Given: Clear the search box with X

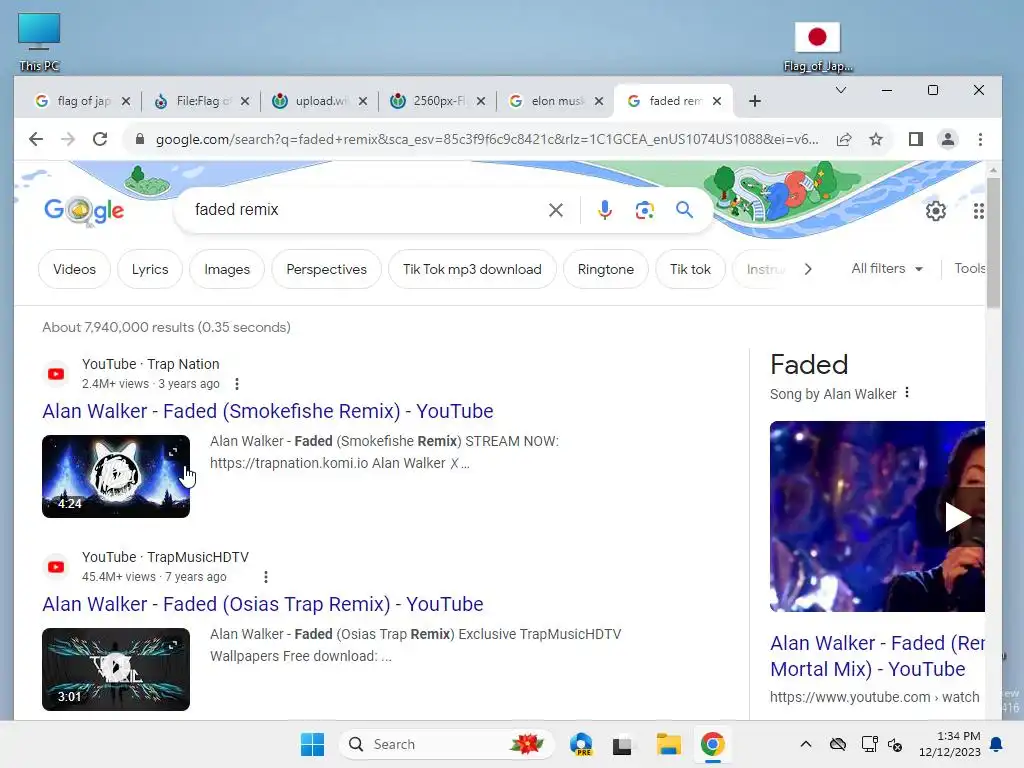Looking at the screenshot, I should (556, 210).
